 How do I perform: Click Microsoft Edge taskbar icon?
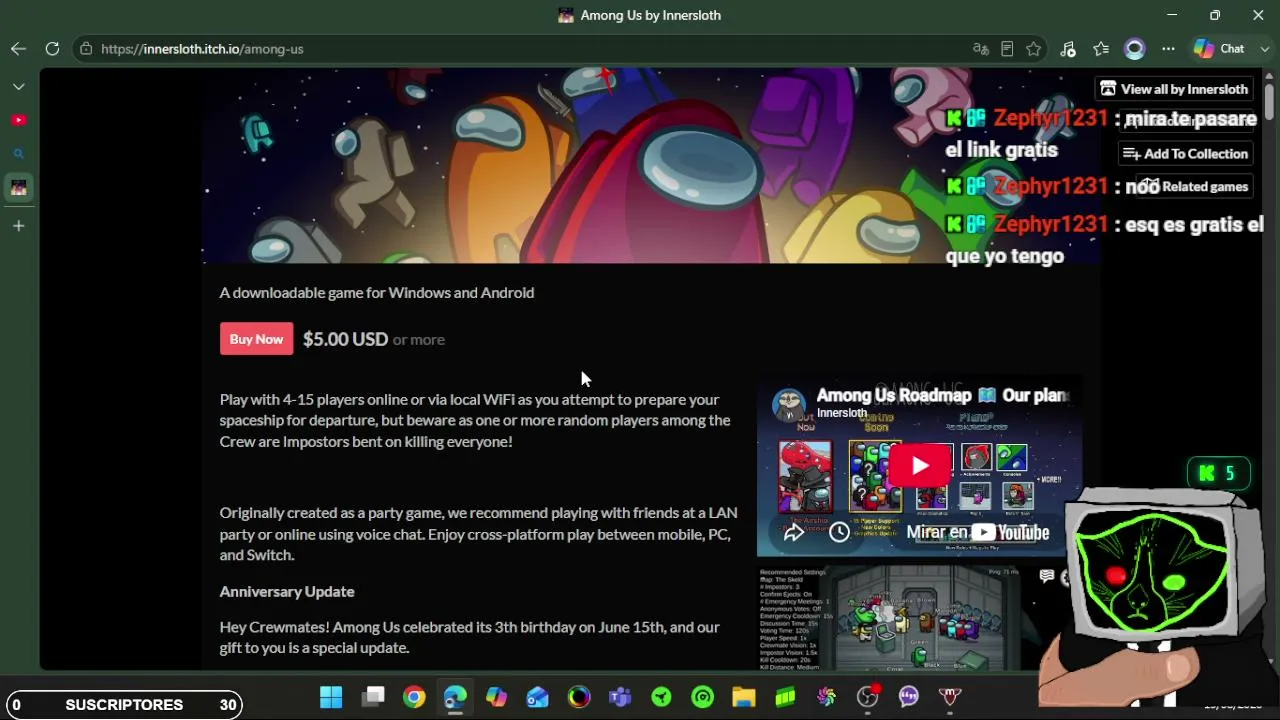[x=455, y=697]
